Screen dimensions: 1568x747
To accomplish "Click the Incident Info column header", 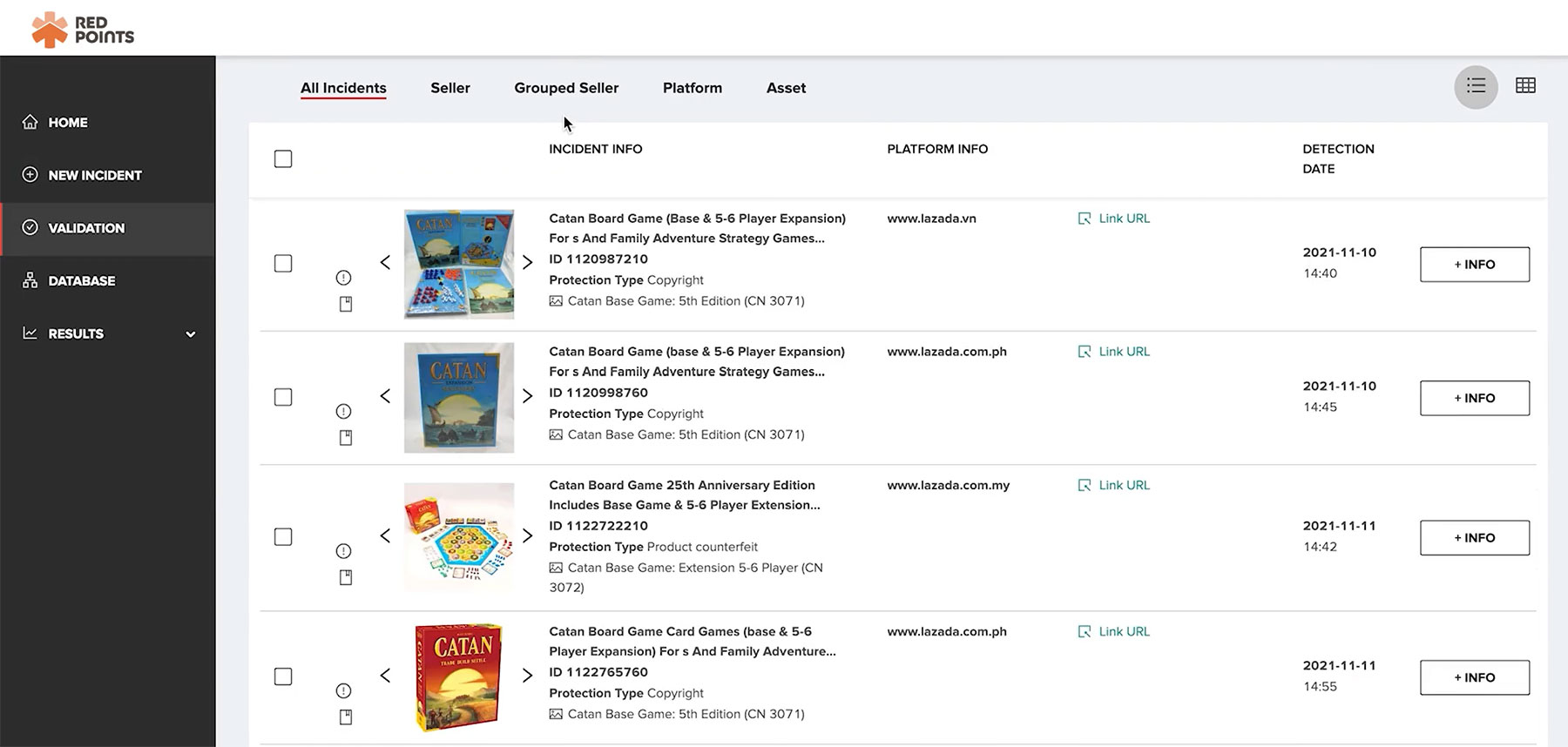I will 596,149.
